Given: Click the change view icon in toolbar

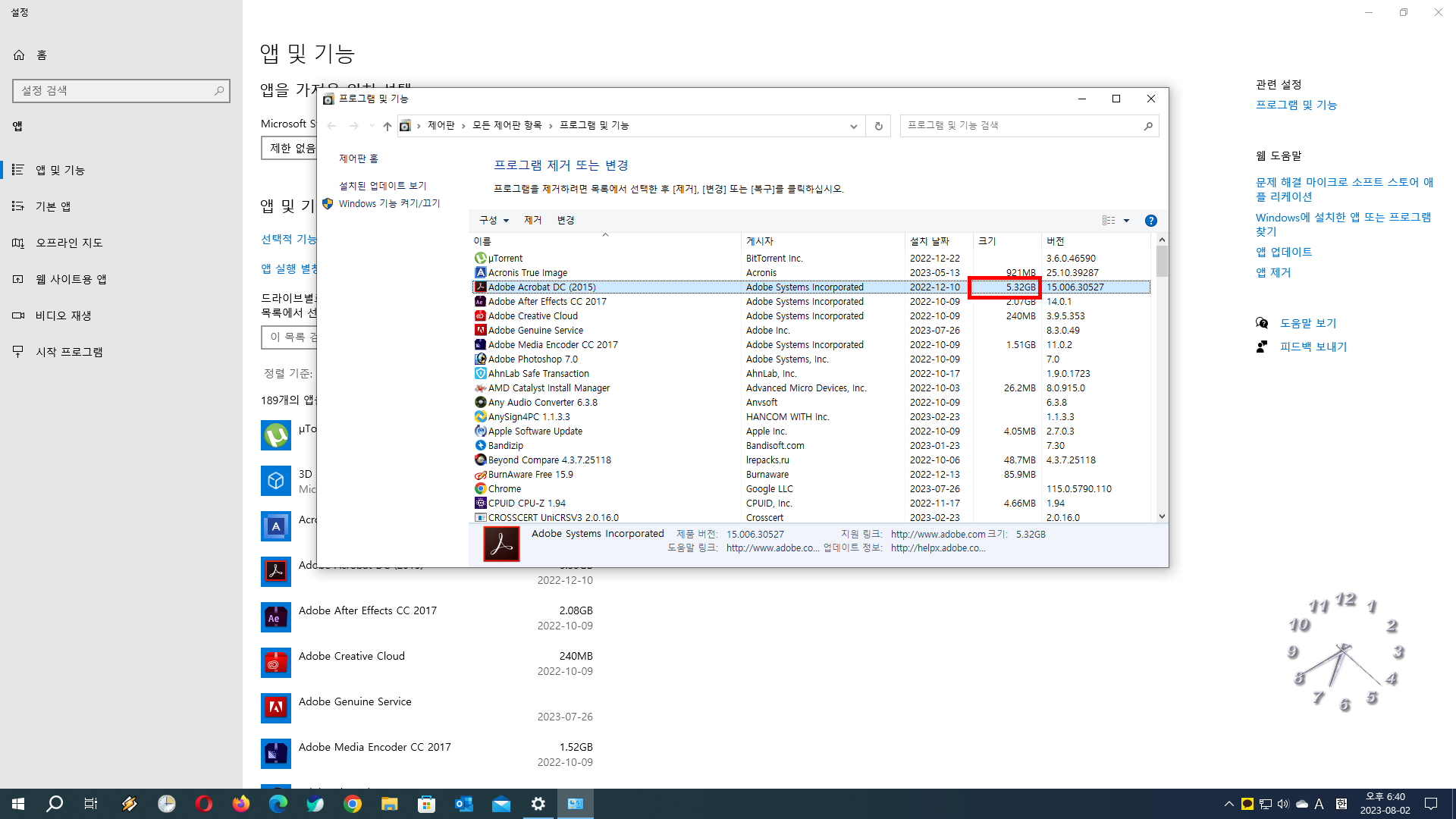Looking at the screenshot, I should pos(1109,221).
